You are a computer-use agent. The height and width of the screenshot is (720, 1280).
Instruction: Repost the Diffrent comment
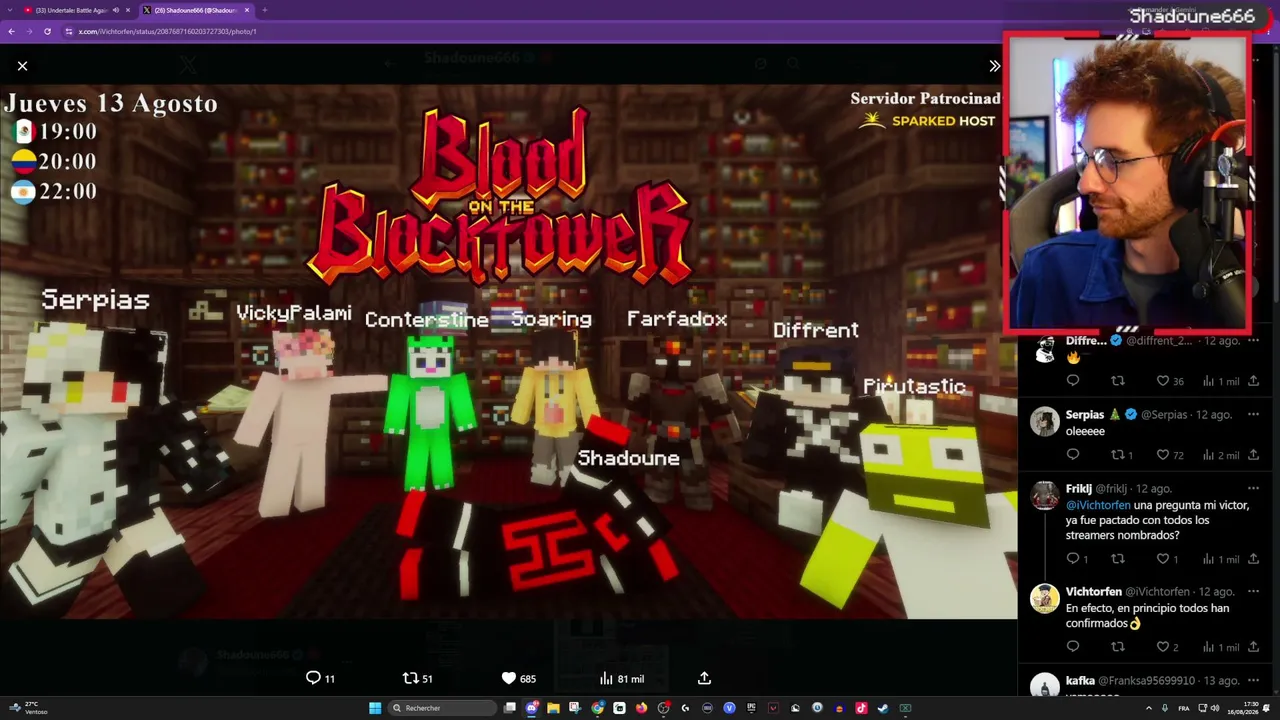1118,381
